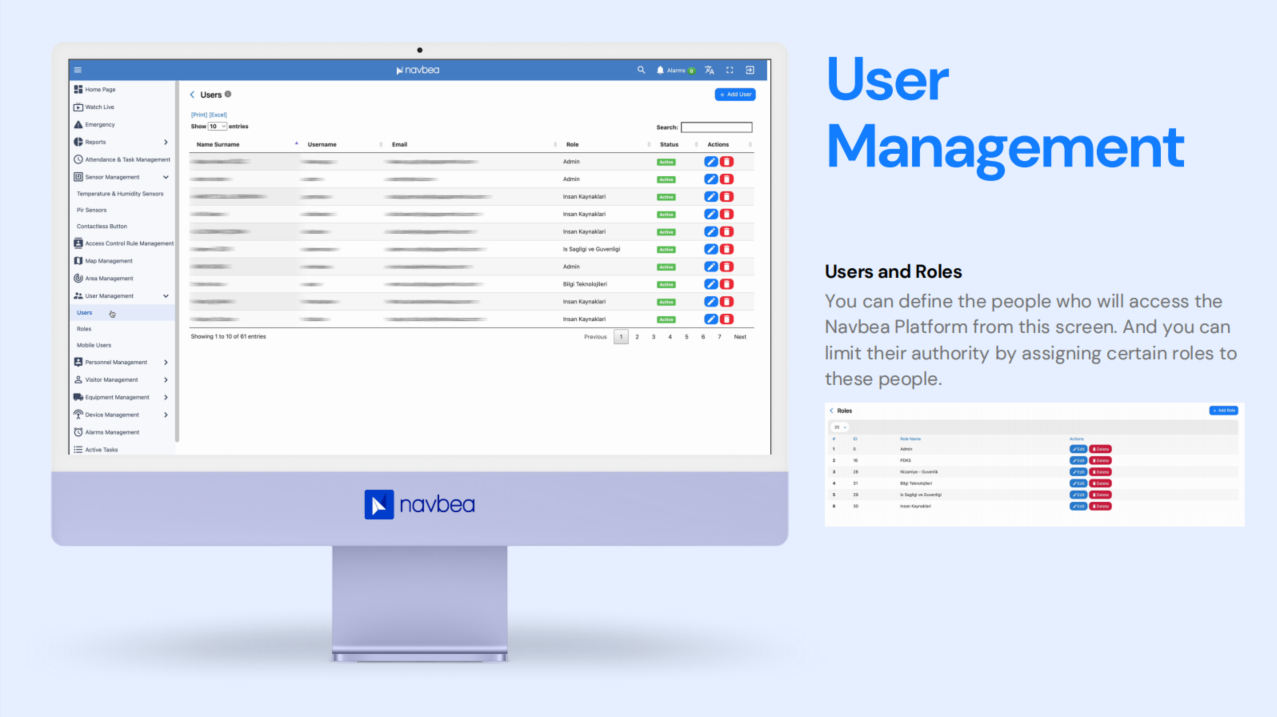Click the info icon beside the Users title
This screenshot has height=717, width=1277.
(228, 94)
